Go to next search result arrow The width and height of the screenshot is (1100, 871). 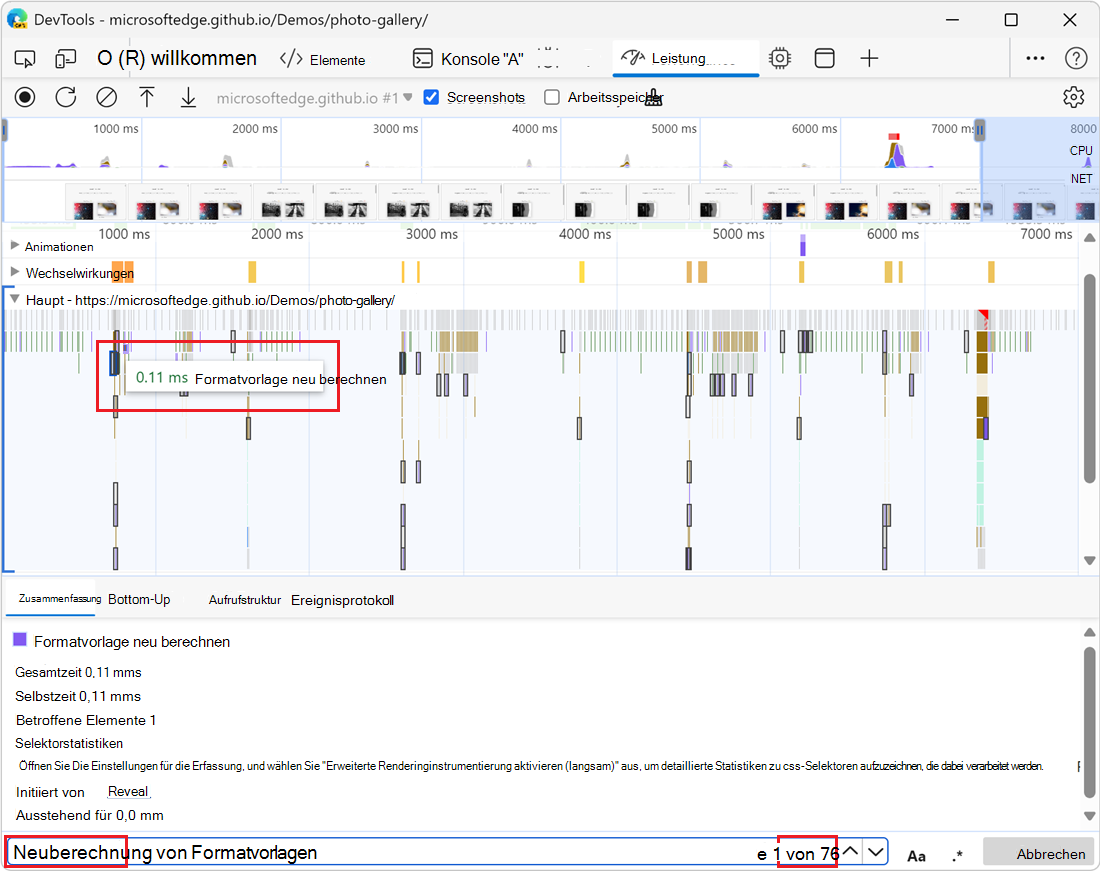pyautogui.click(x=875, y=852)
